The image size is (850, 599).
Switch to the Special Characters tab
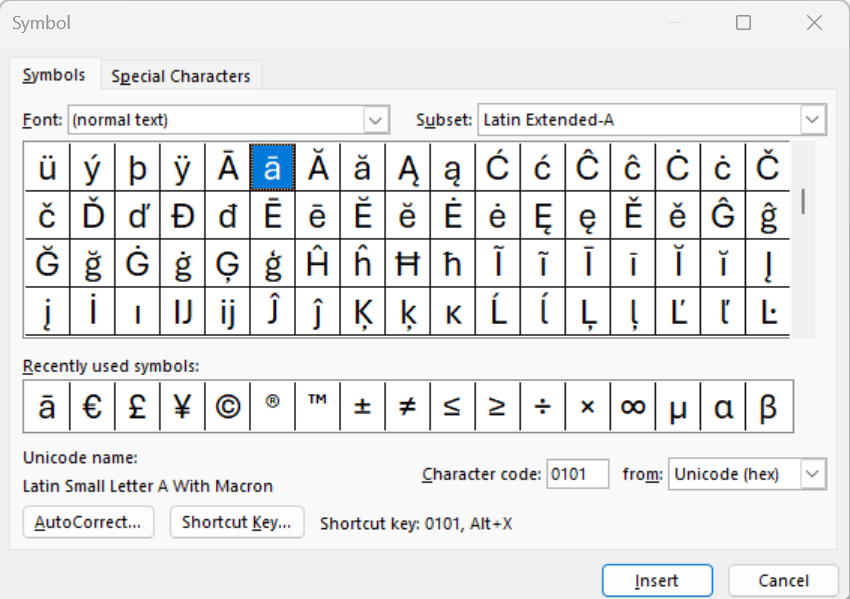181,76
